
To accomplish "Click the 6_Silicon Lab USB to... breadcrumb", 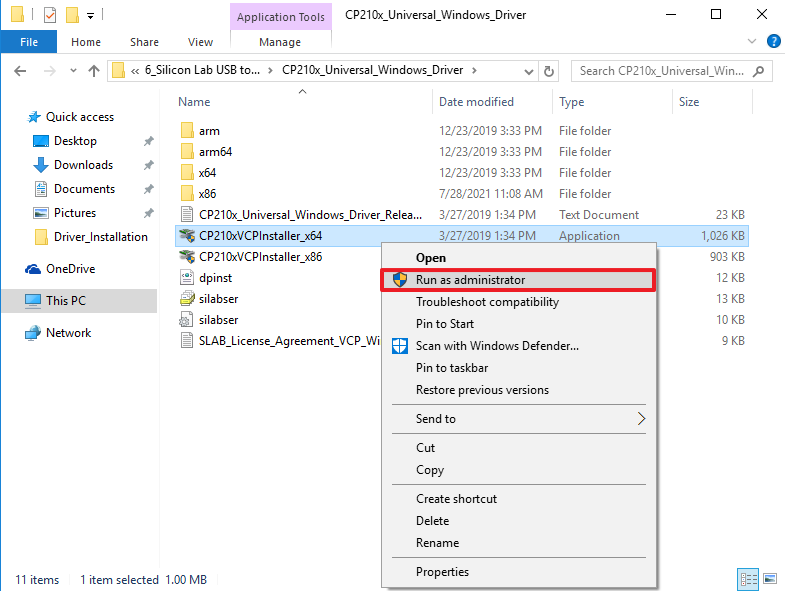I will click(202, 70).
